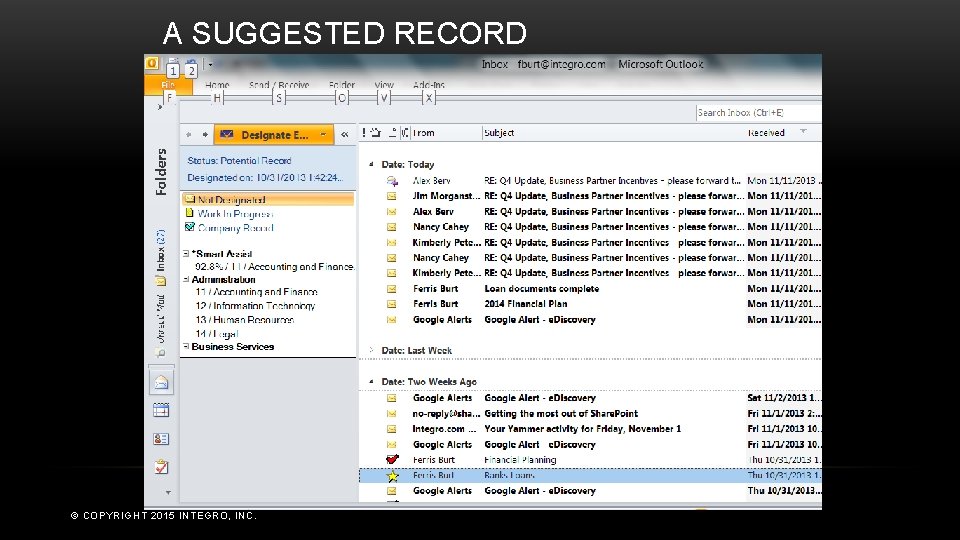Click the red checkmark icon on Financial Planning
Image resolution: width=960 pixels, height=540 pixels.
392,459
